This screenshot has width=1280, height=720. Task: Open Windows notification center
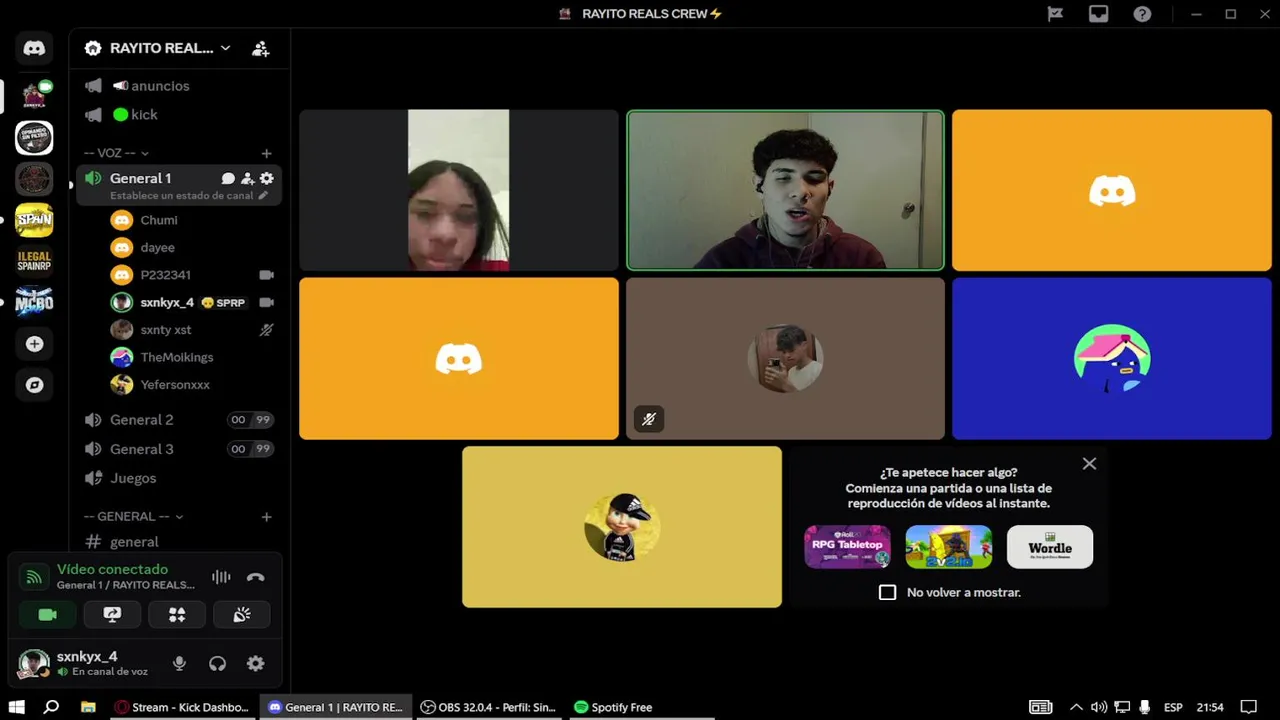(1249, 707)
